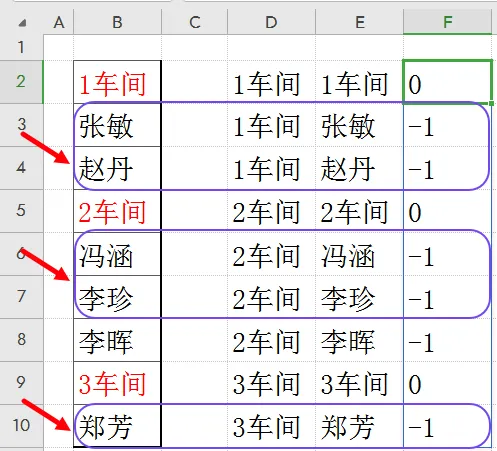Click empty cell C2
Viewport: 497px width, 451px height.
[195, 82]
